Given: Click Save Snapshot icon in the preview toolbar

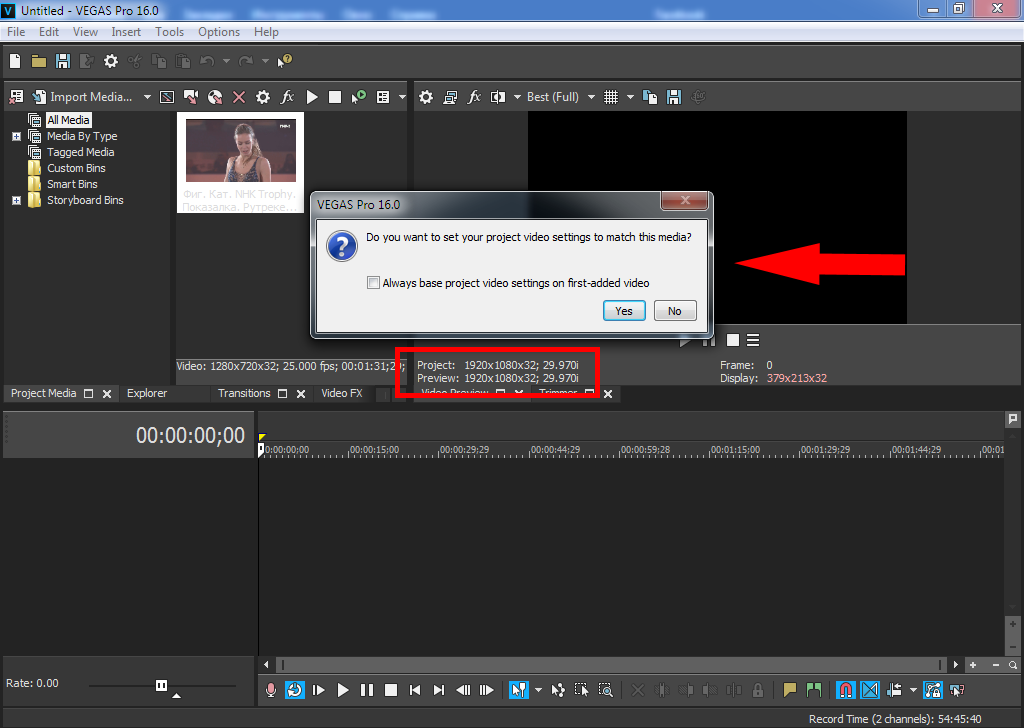Looking at the screenshot, I should point(674,97).
